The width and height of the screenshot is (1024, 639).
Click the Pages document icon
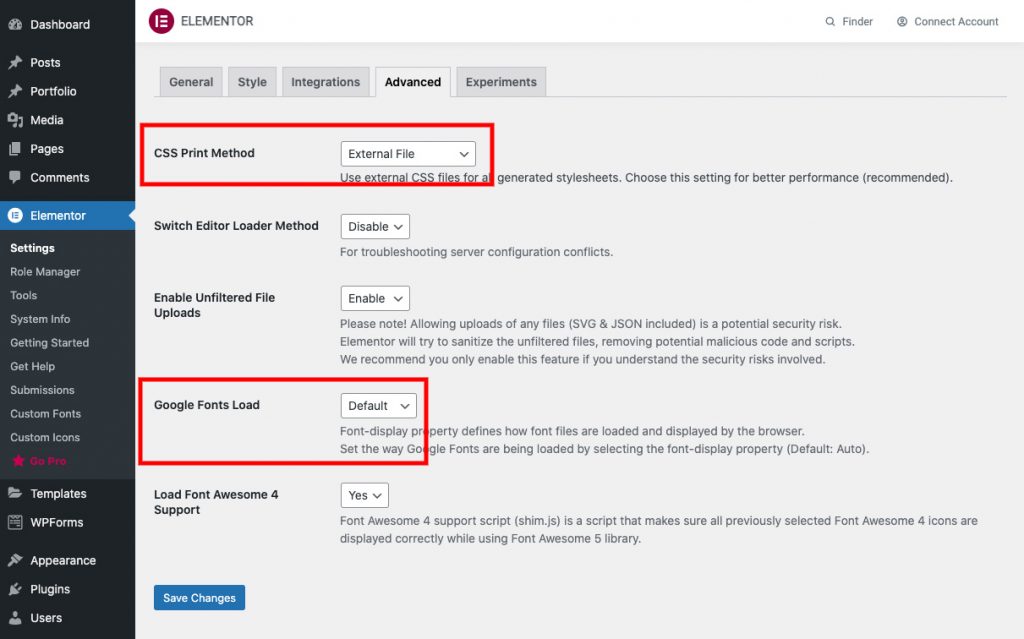pyautogui.click(x=15, y=149)
